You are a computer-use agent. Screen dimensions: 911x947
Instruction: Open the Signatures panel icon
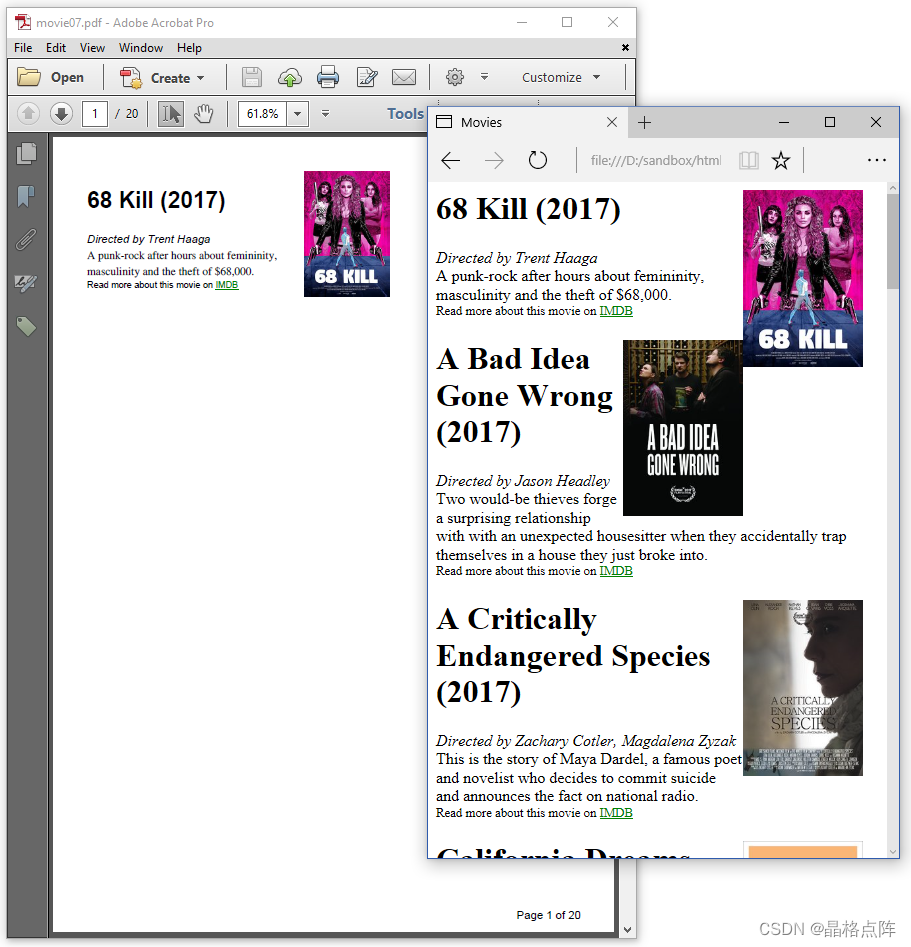click(27, 283)
